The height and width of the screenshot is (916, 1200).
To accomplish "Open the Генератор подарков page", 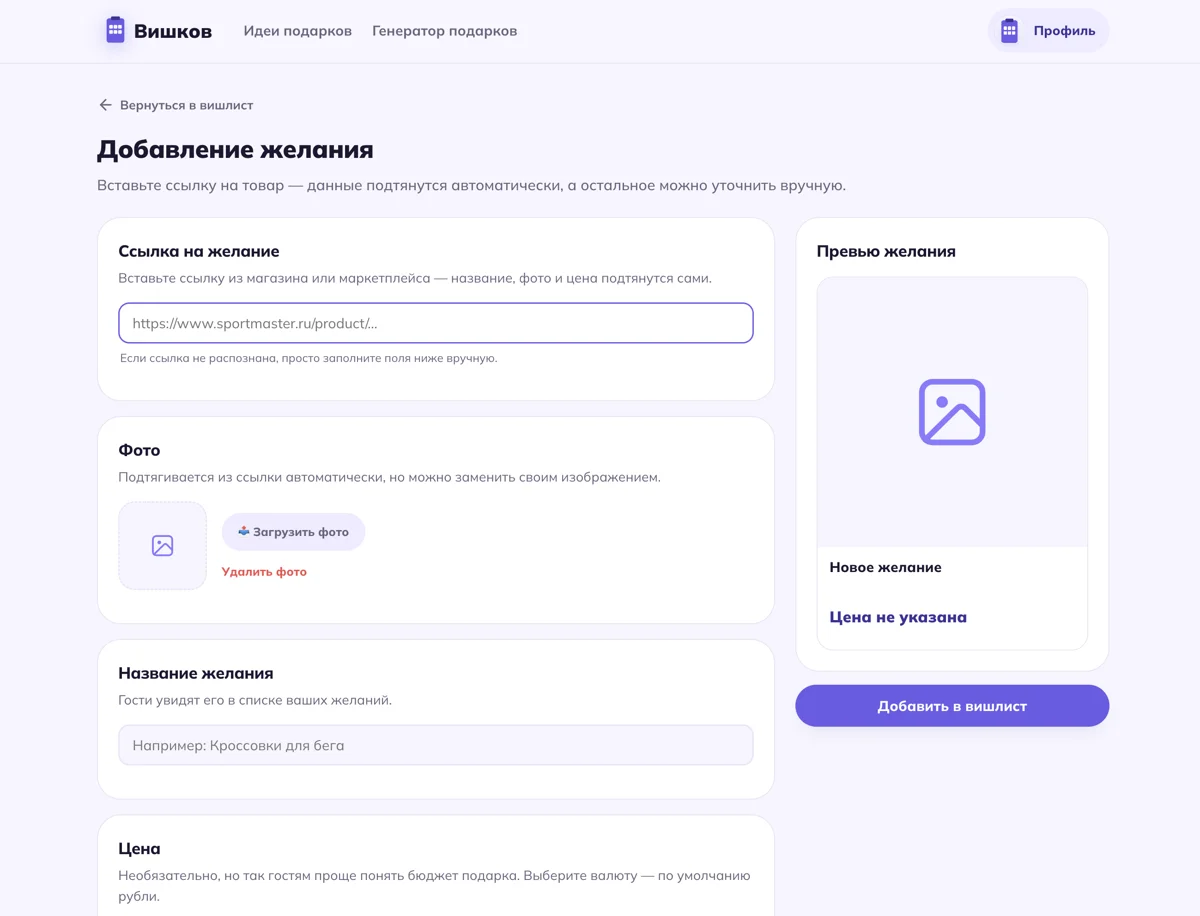I will [445, 31].
